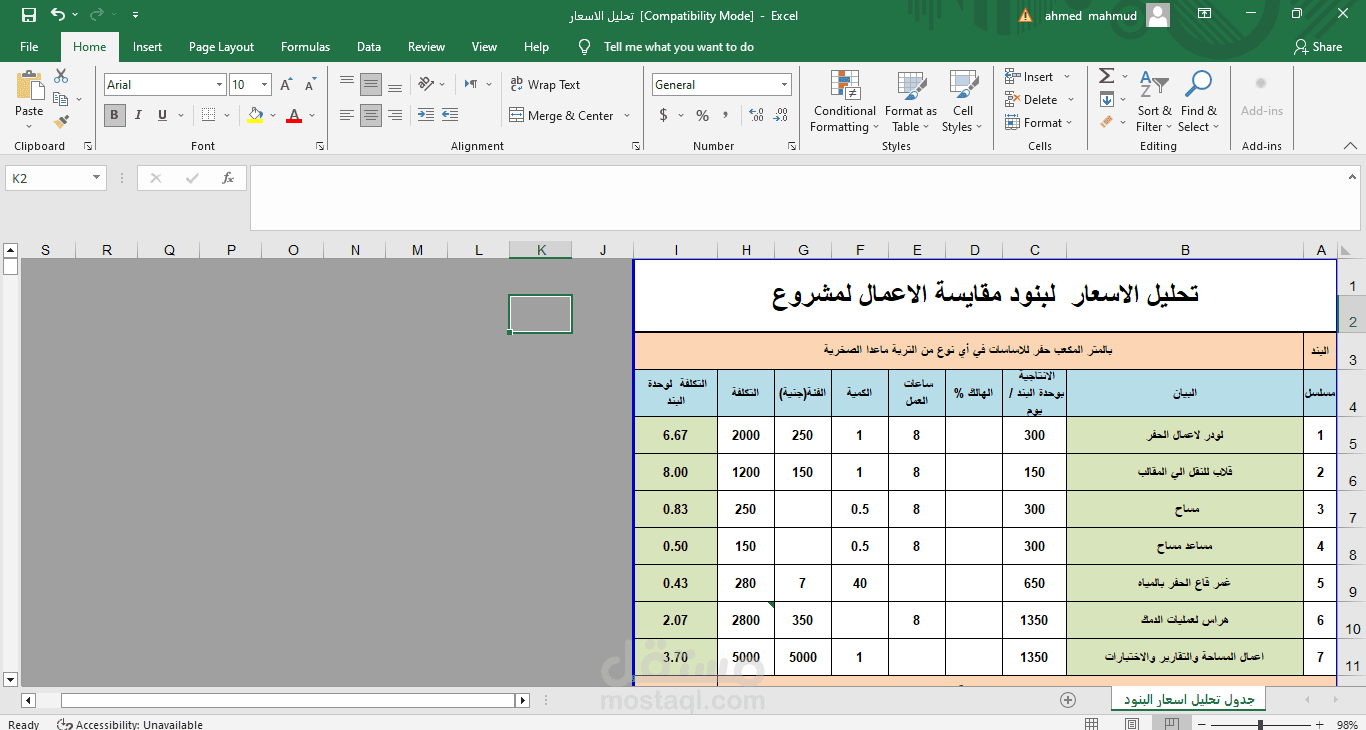Undo the last action
This screenshot has height=730, width=1366.
coord(58,15)
